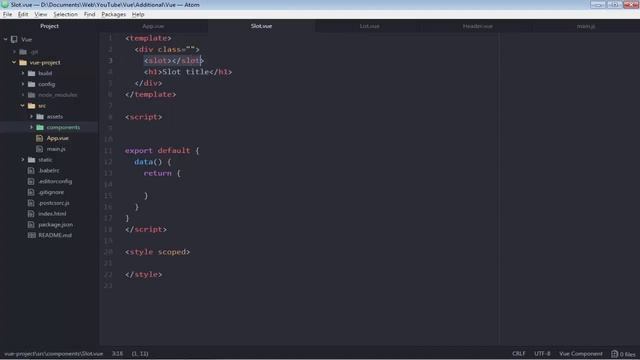Click the .gitignore file icon
Screen dimensions: 640x360
point(31,192)
